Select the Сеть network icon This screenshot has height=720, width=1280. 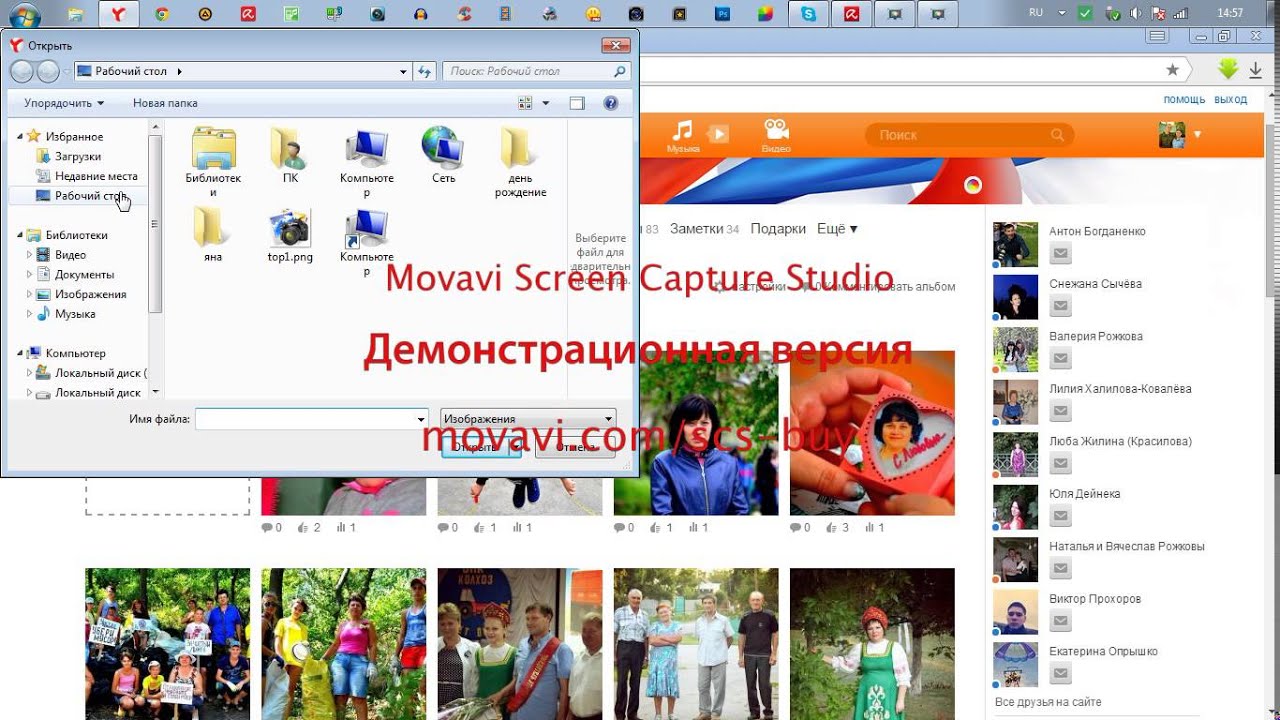(443, 156)
